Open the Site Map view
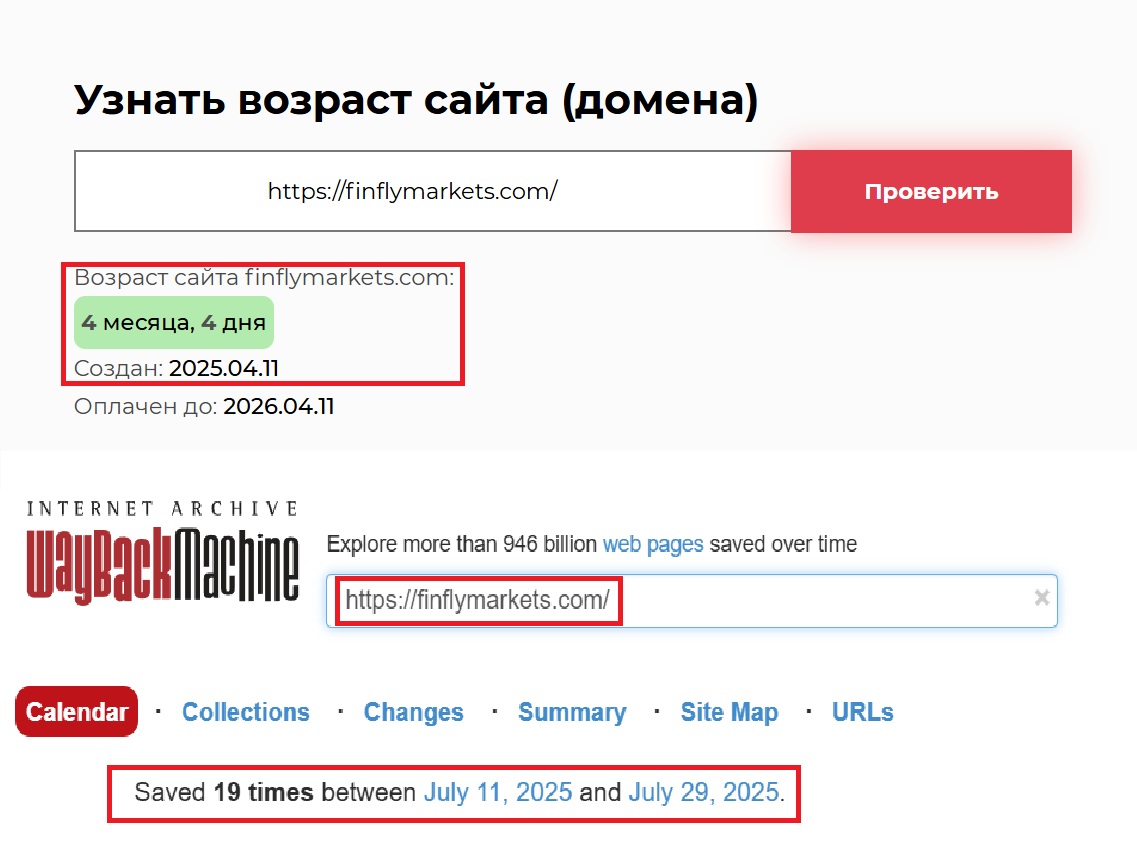The height and width of the screenshot is (856, 1137). point(729,712)
